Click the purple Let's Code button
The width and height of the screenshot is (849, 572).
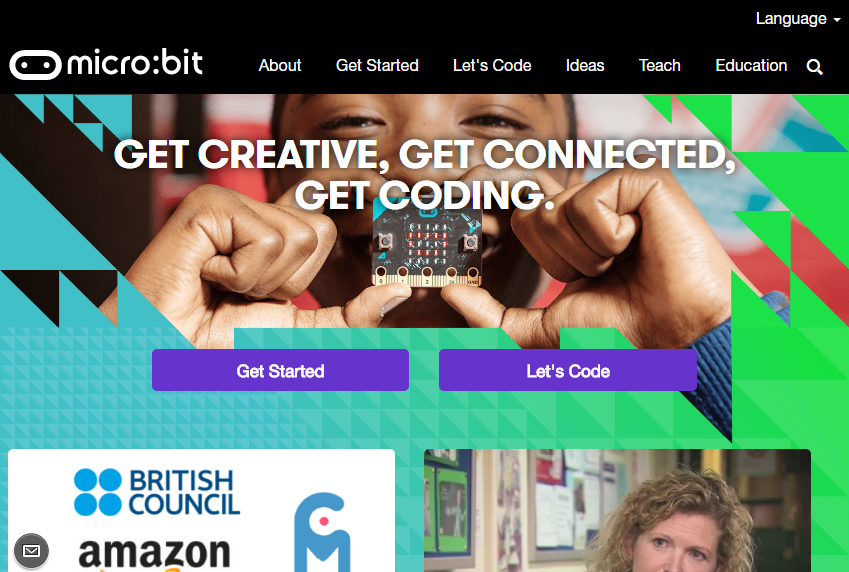tap(568, 370)
